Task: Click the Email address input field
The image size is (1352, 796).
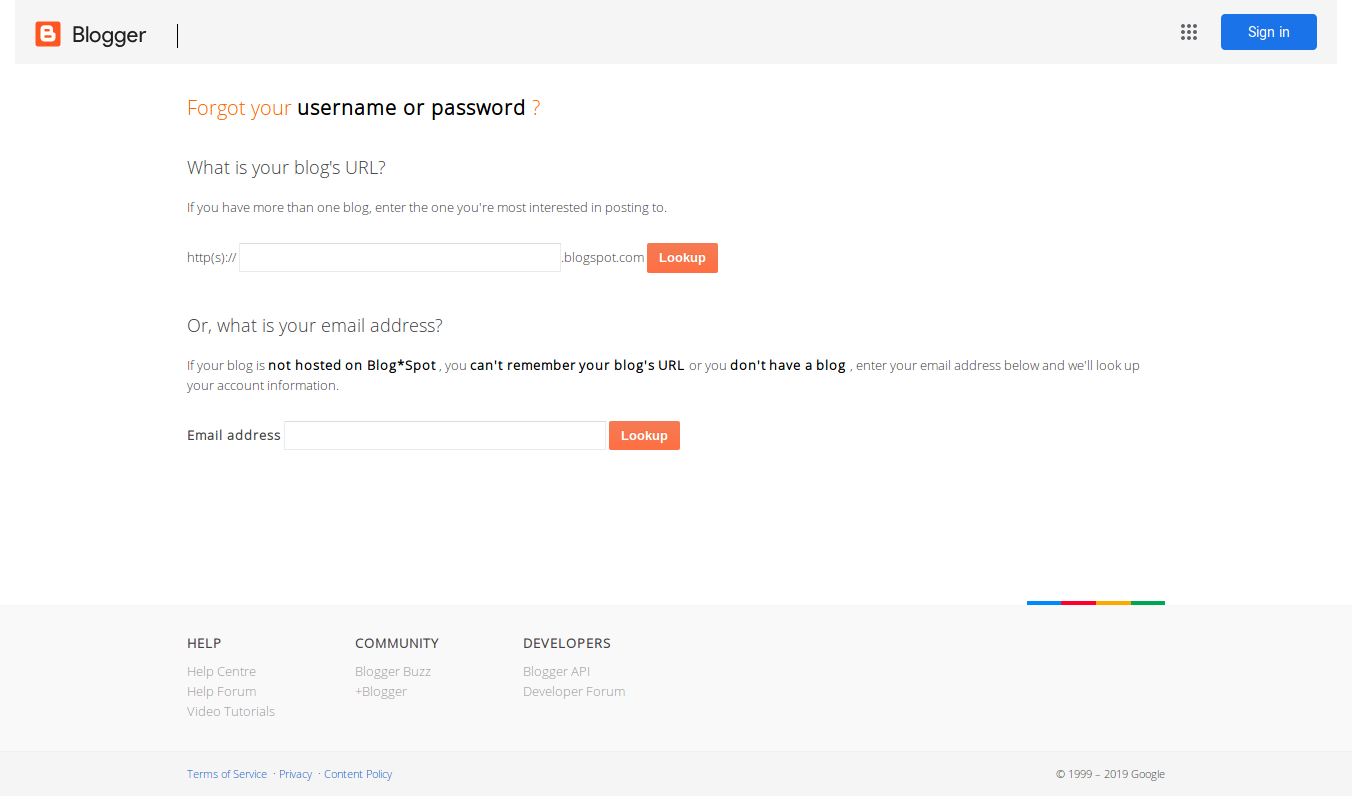Action: coord(444,435)
